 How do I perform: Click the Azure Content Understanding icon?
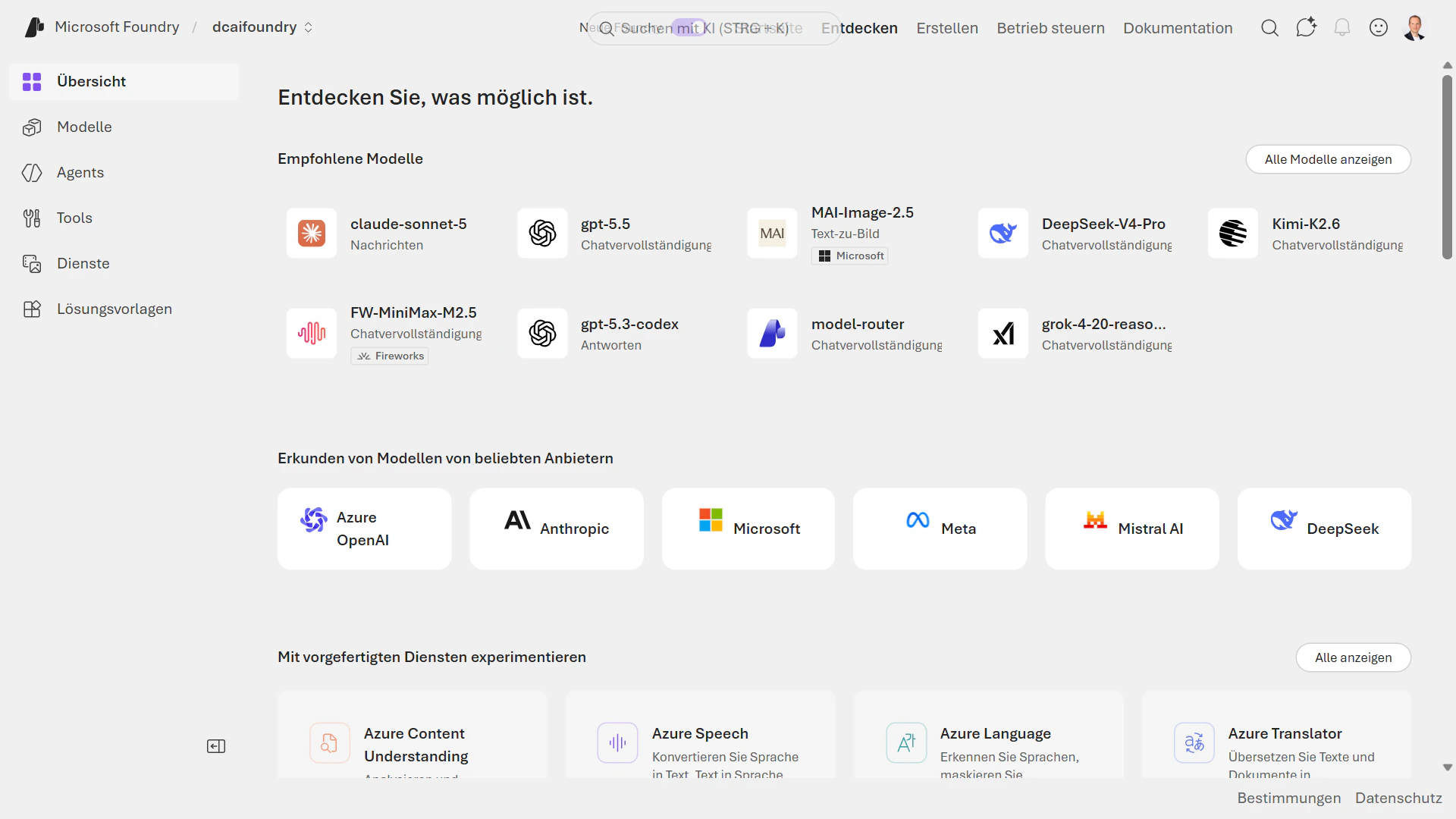[x=330, y=743]
